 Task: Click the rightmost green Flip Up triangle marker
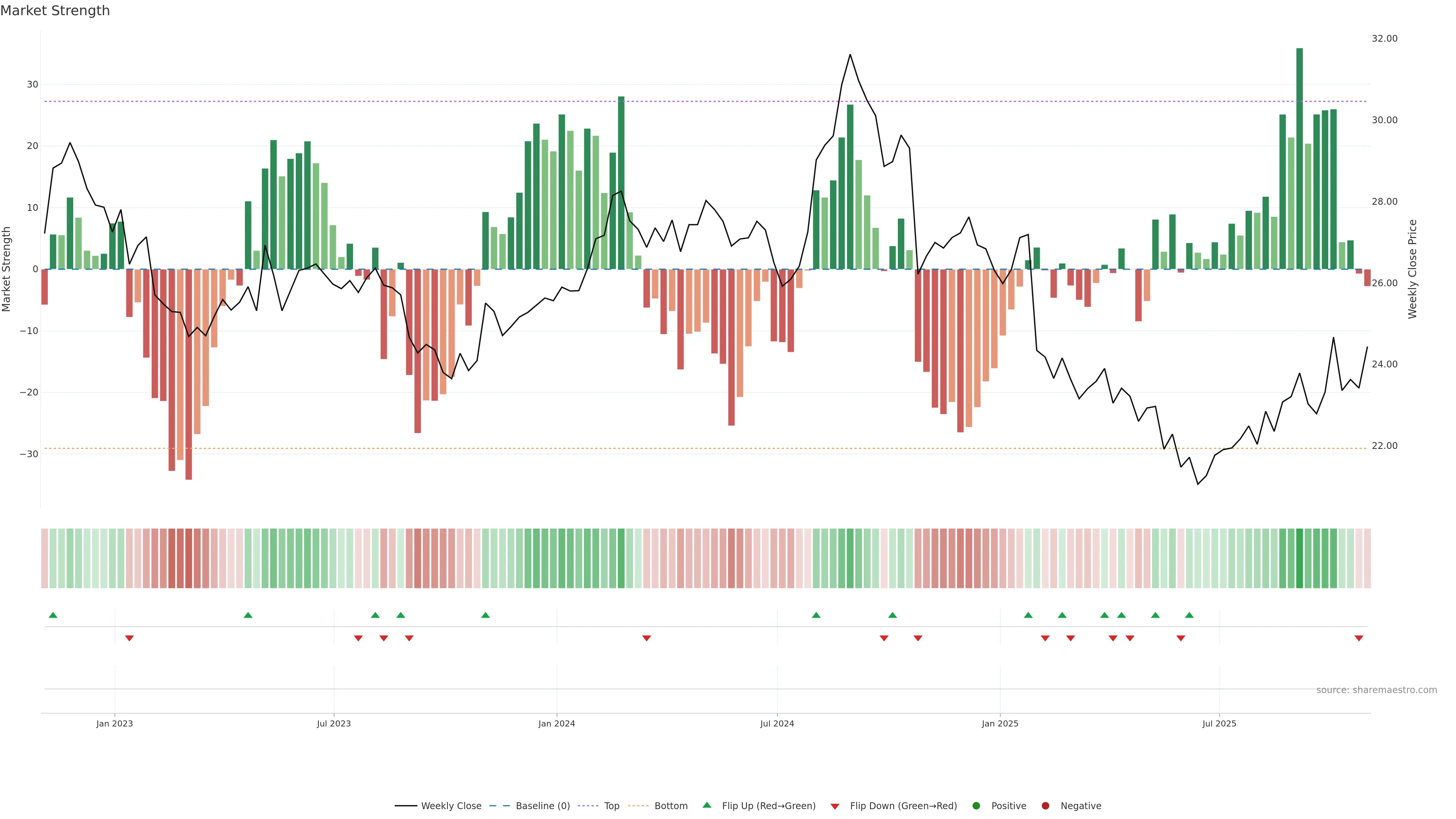[1189, 615]
